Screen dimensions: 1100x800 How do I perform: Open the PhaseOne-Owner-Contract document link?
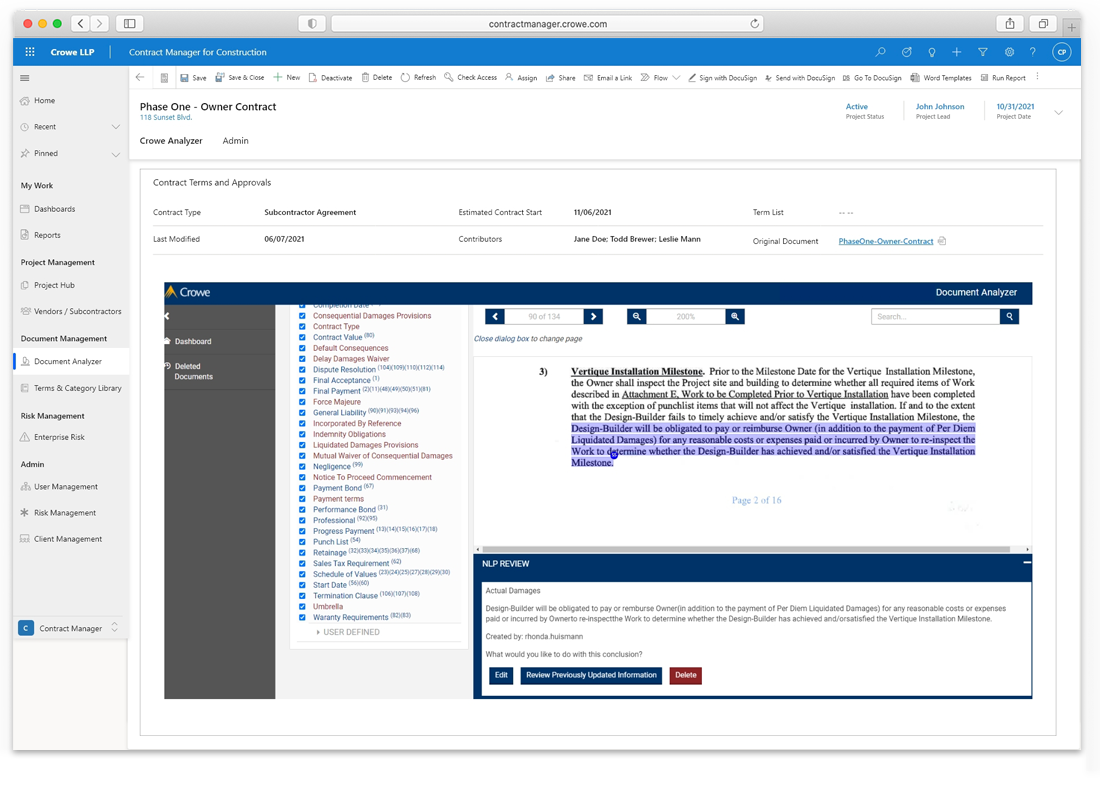pos(885,241)
